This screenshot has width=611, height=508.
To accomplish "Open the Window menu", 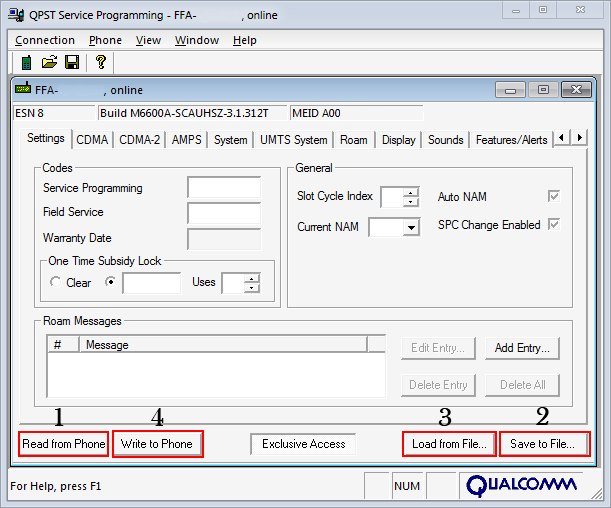I will click(x=197, y=40).
